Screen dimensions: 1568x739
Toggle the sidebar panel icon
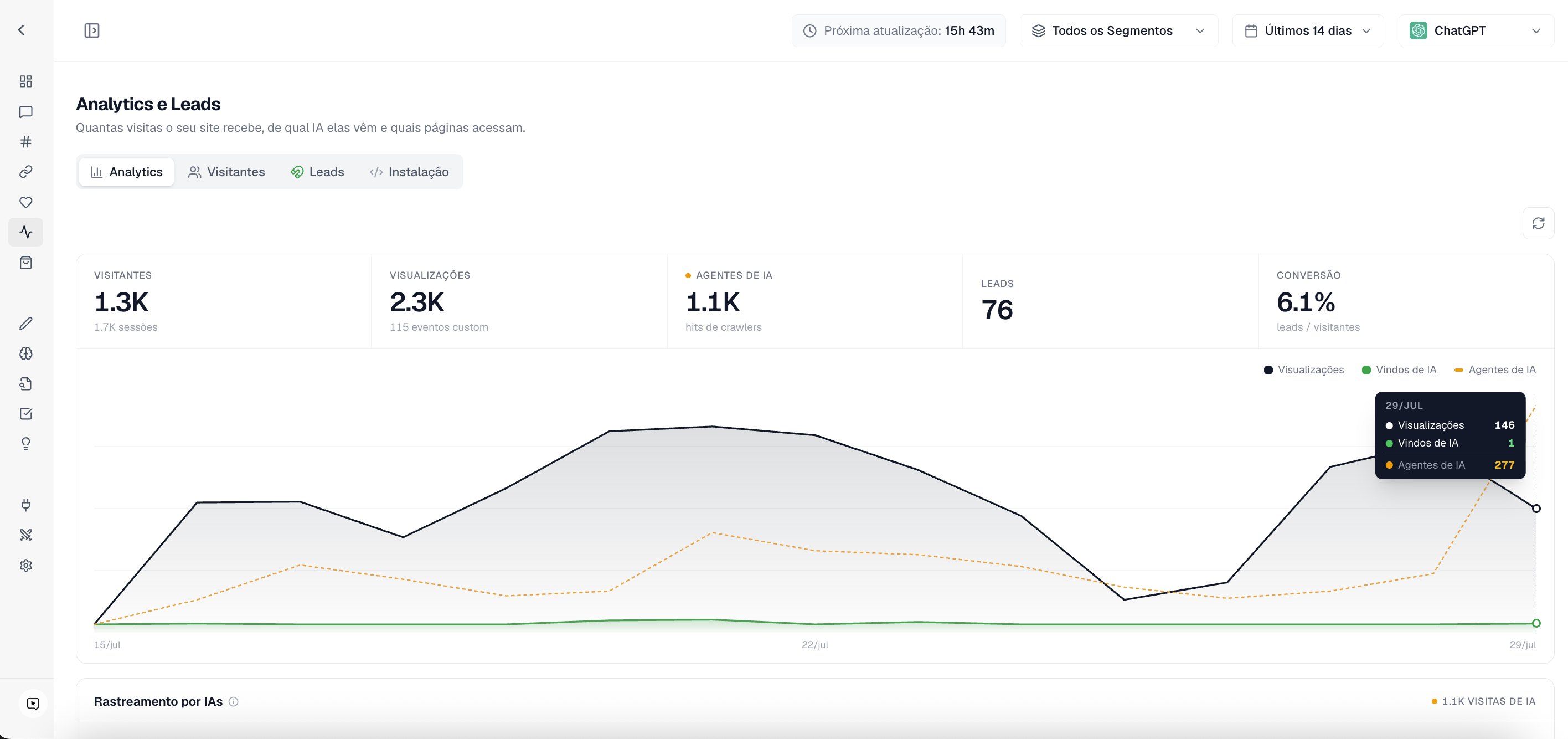(x=92, y=30)
